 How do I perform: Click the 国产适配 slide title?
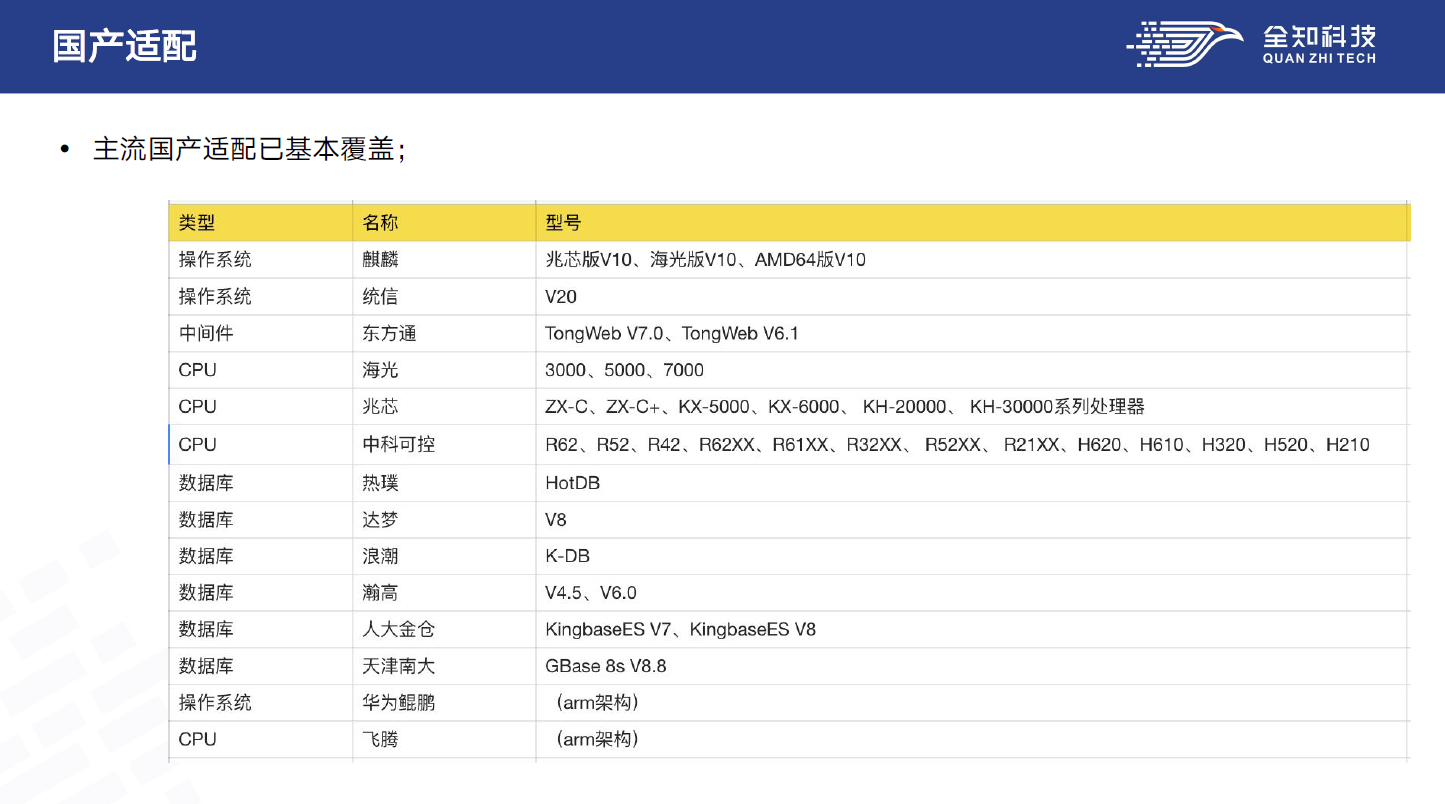(124, 46)
